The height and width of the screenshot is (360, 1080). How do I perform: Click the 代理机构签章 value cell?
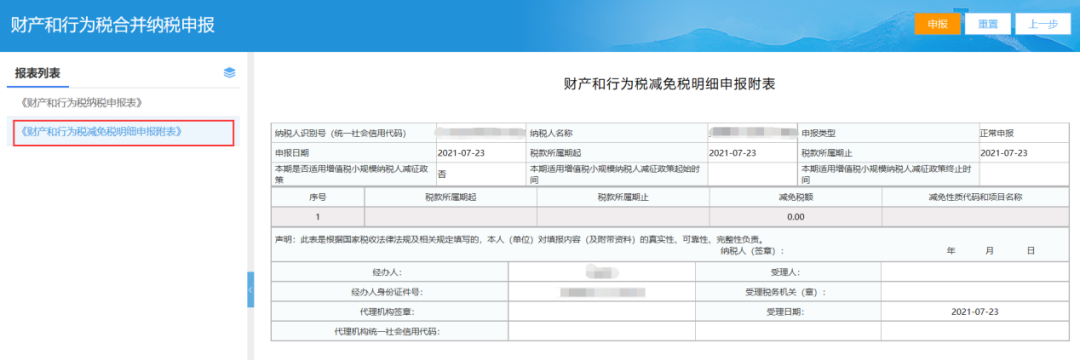[601, 312]
